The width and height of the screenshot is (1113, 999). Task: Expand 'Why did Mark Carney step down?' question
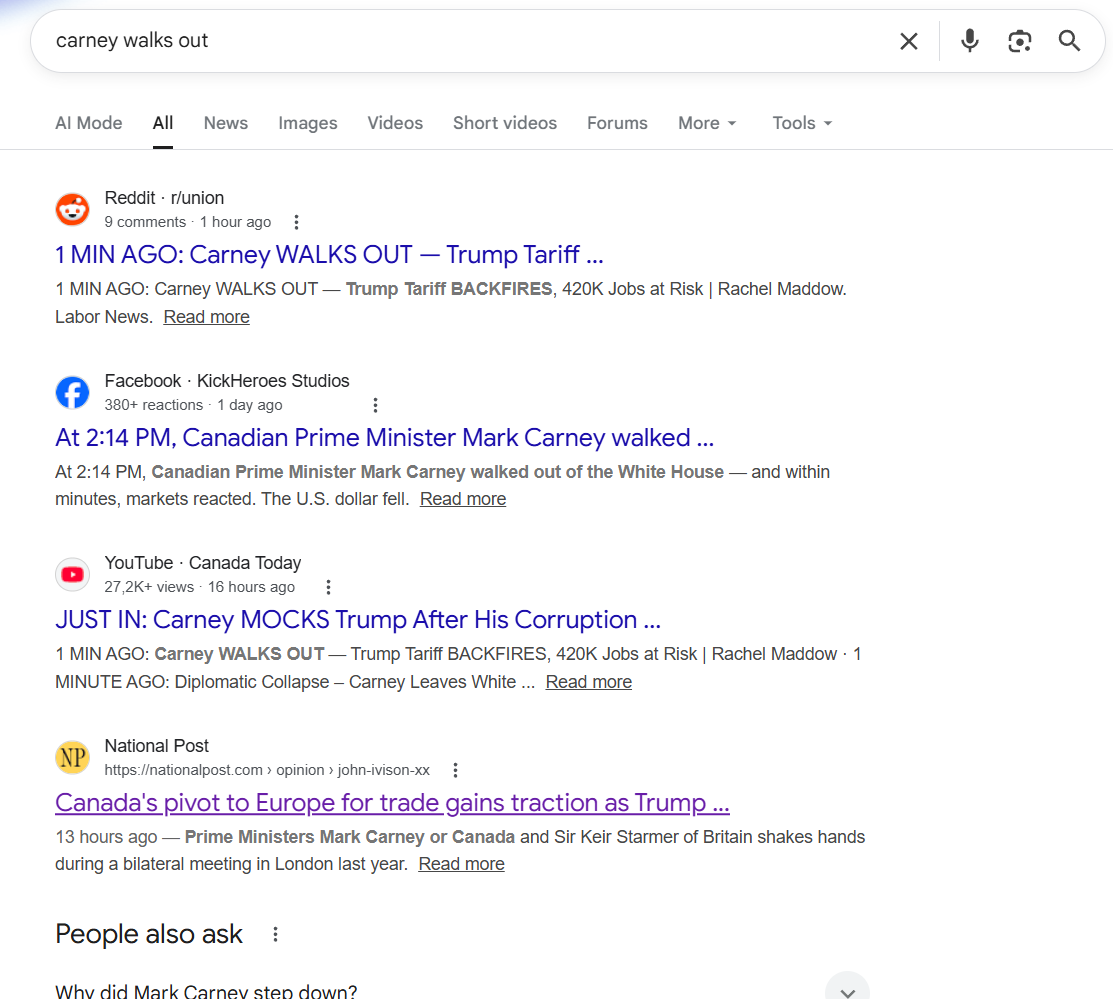847,990
